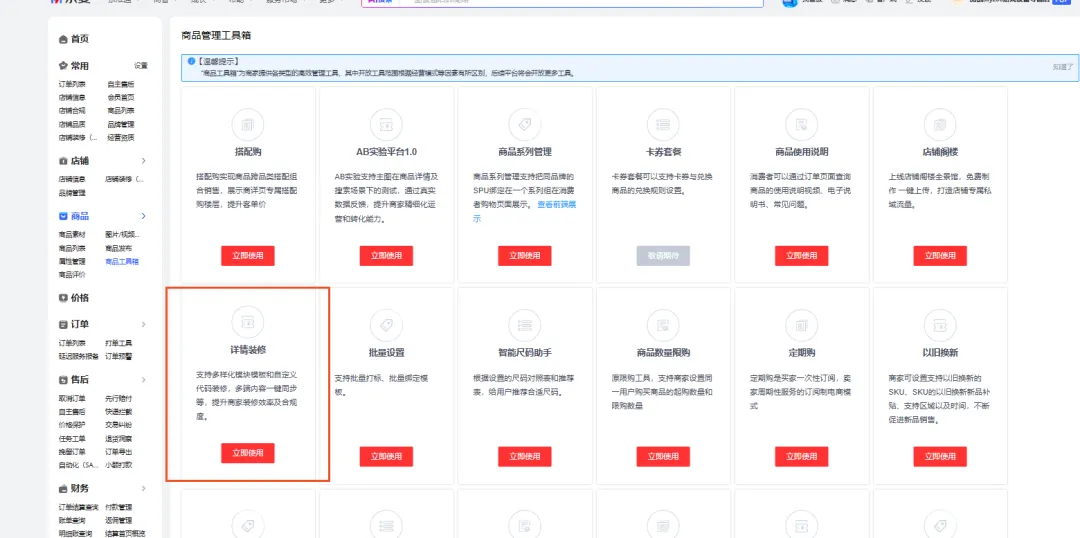
Task: Click the 定期购 card icon
Action: (x=801, y=324)
